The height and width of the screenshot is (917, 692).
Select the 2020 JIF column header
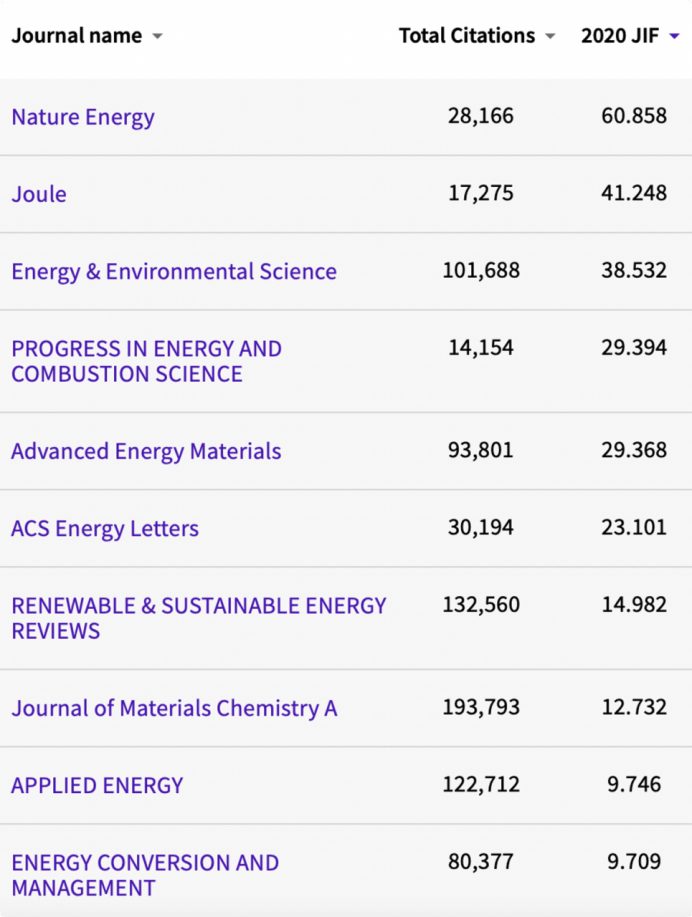click(x=620, y=36)
